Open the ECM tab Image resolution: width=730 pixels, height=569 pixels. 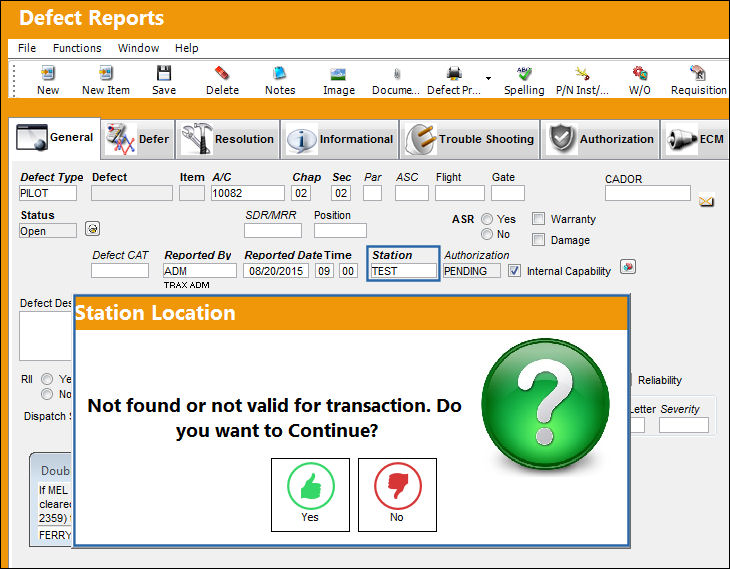pyautogui.click(x=695, y=139)
